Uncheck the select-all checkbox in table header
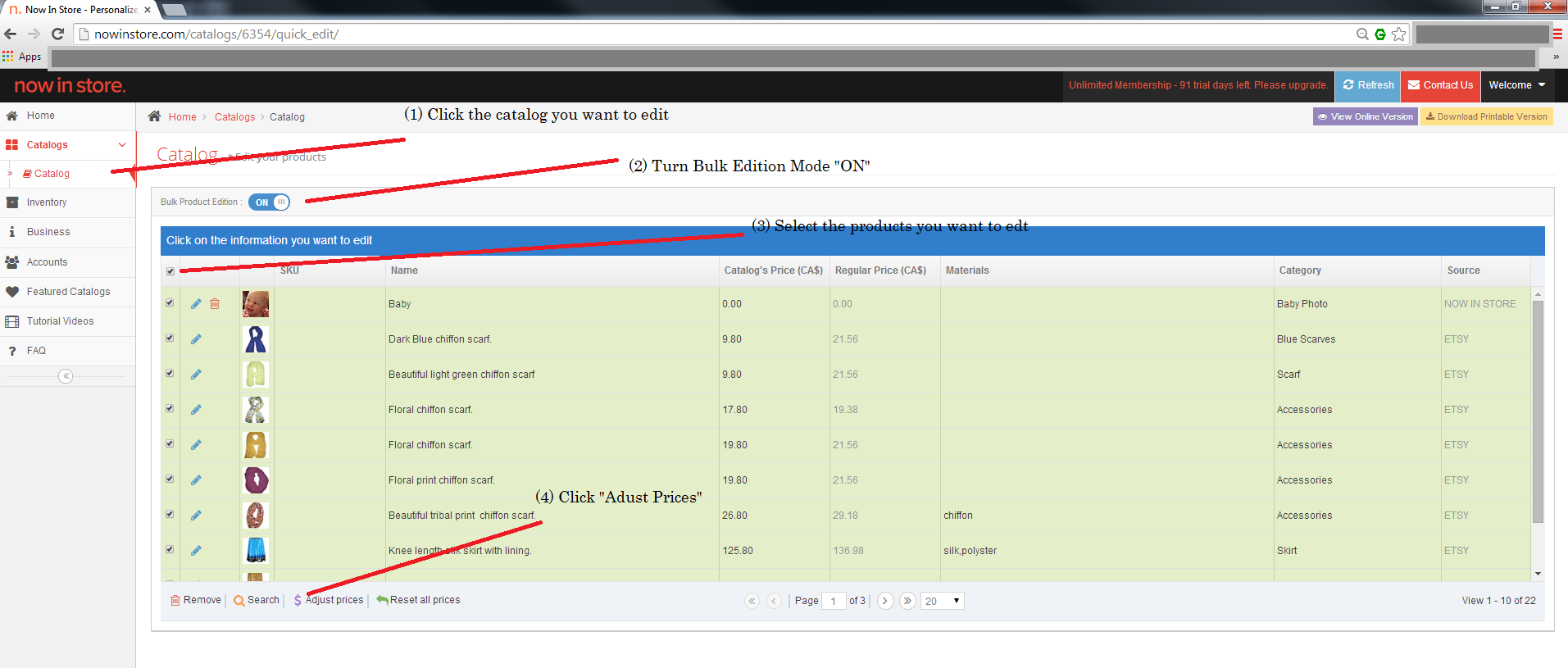The width and height of the screenshot is (1568, 668). click(170, 271)
